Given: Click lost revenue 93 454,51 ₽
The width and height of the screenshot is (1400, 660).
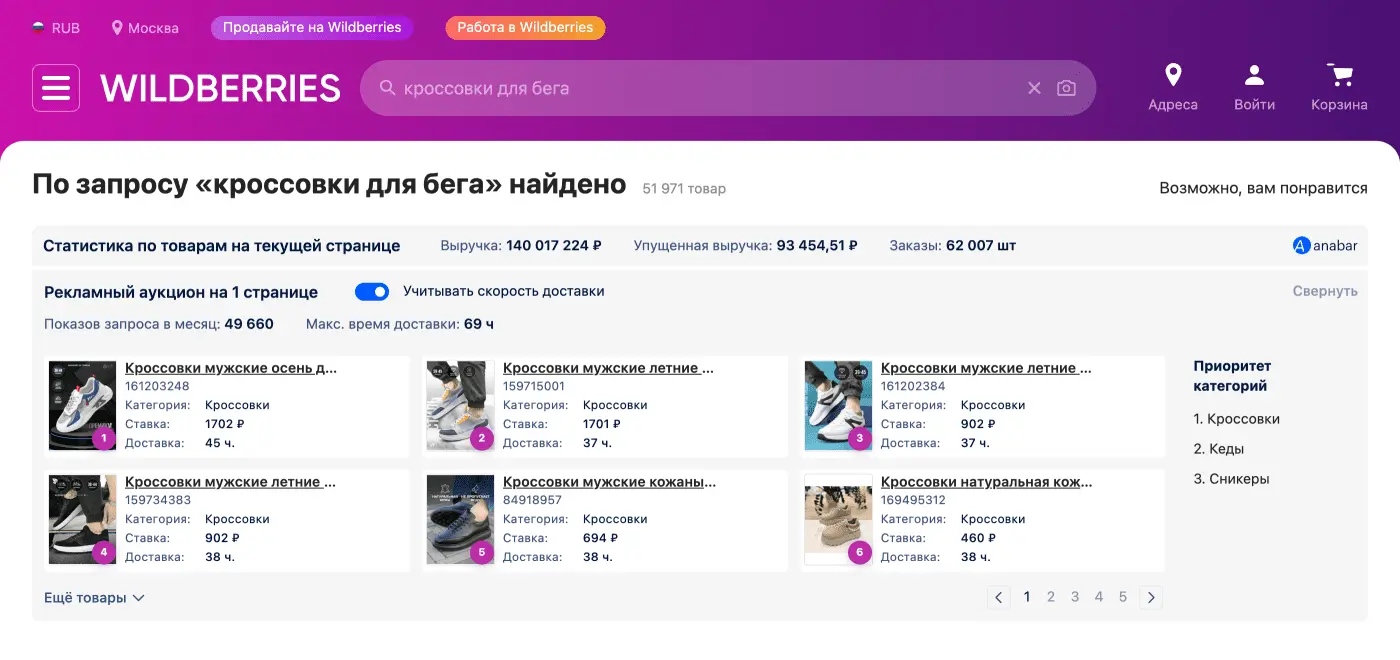Looking at the screenshot, I should pos(817,246).
